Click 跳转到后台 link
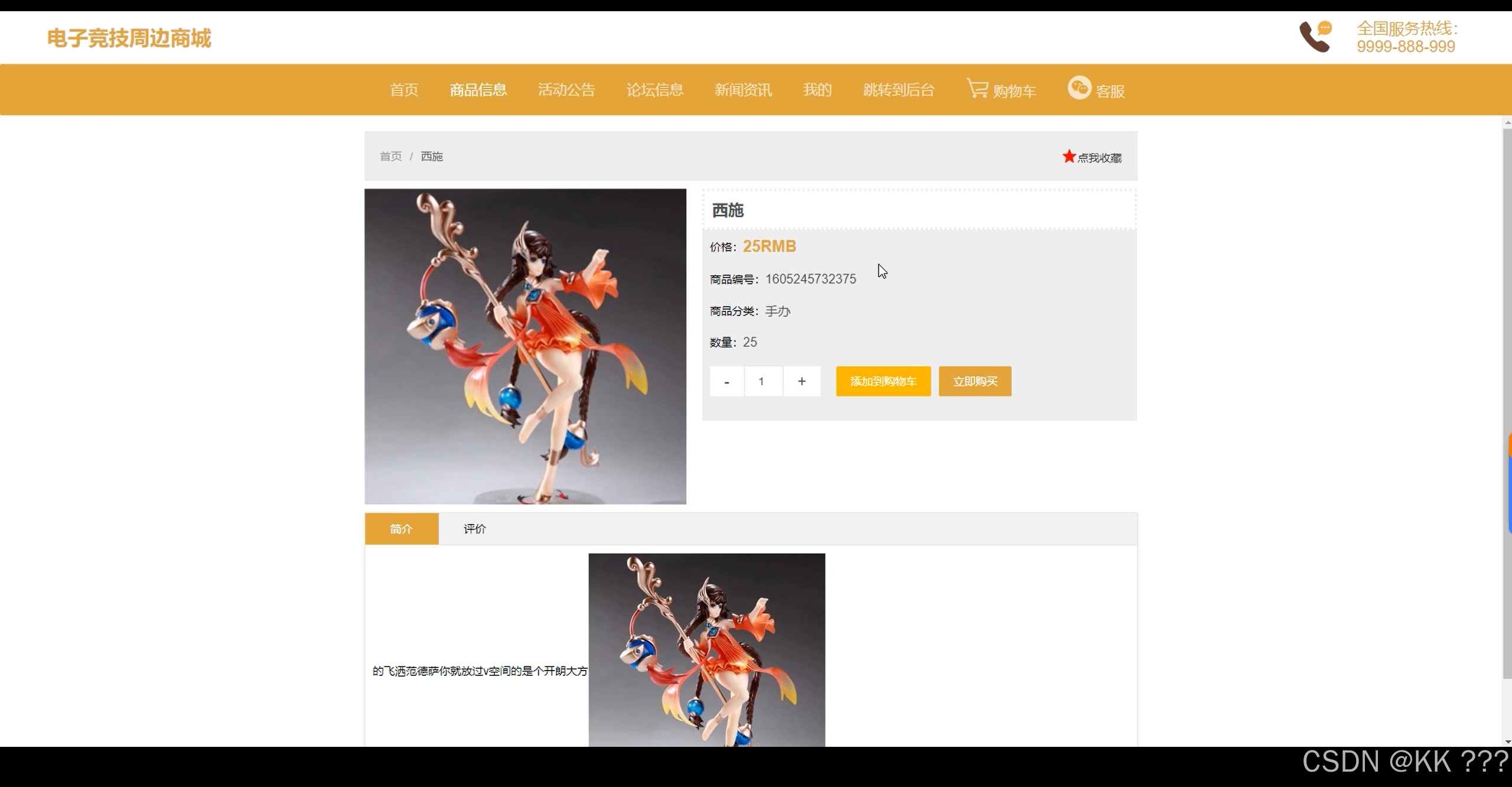This screenshot has width=1512, height=787. point(898,90)
